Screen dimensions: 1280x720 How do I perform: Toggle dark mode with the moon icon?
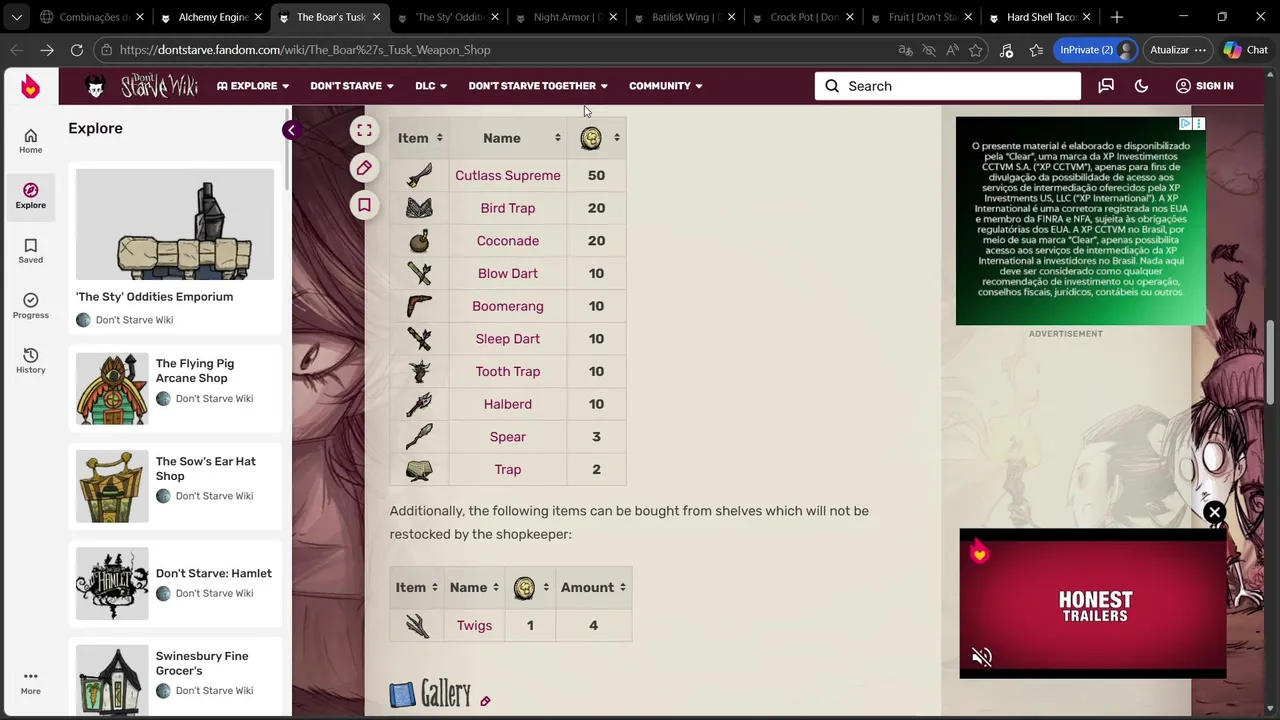[1141, 86]
